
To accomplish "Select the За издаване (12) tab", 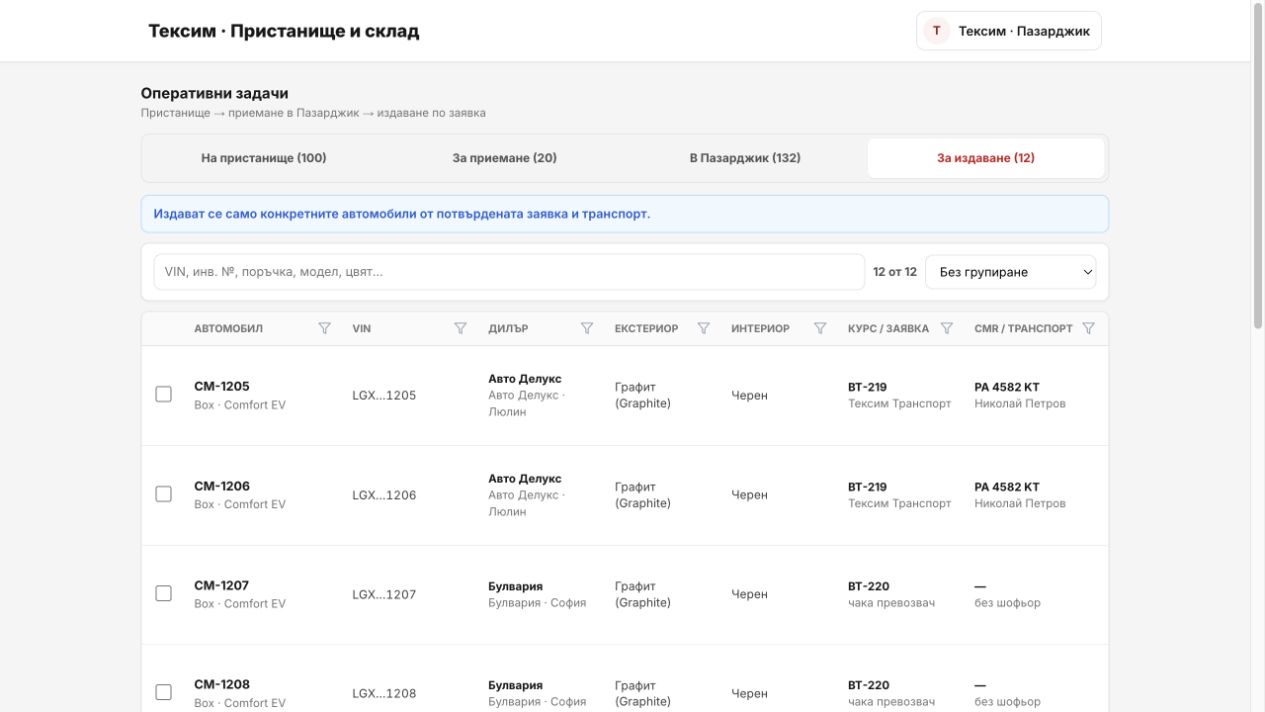I will coord(986,158).
